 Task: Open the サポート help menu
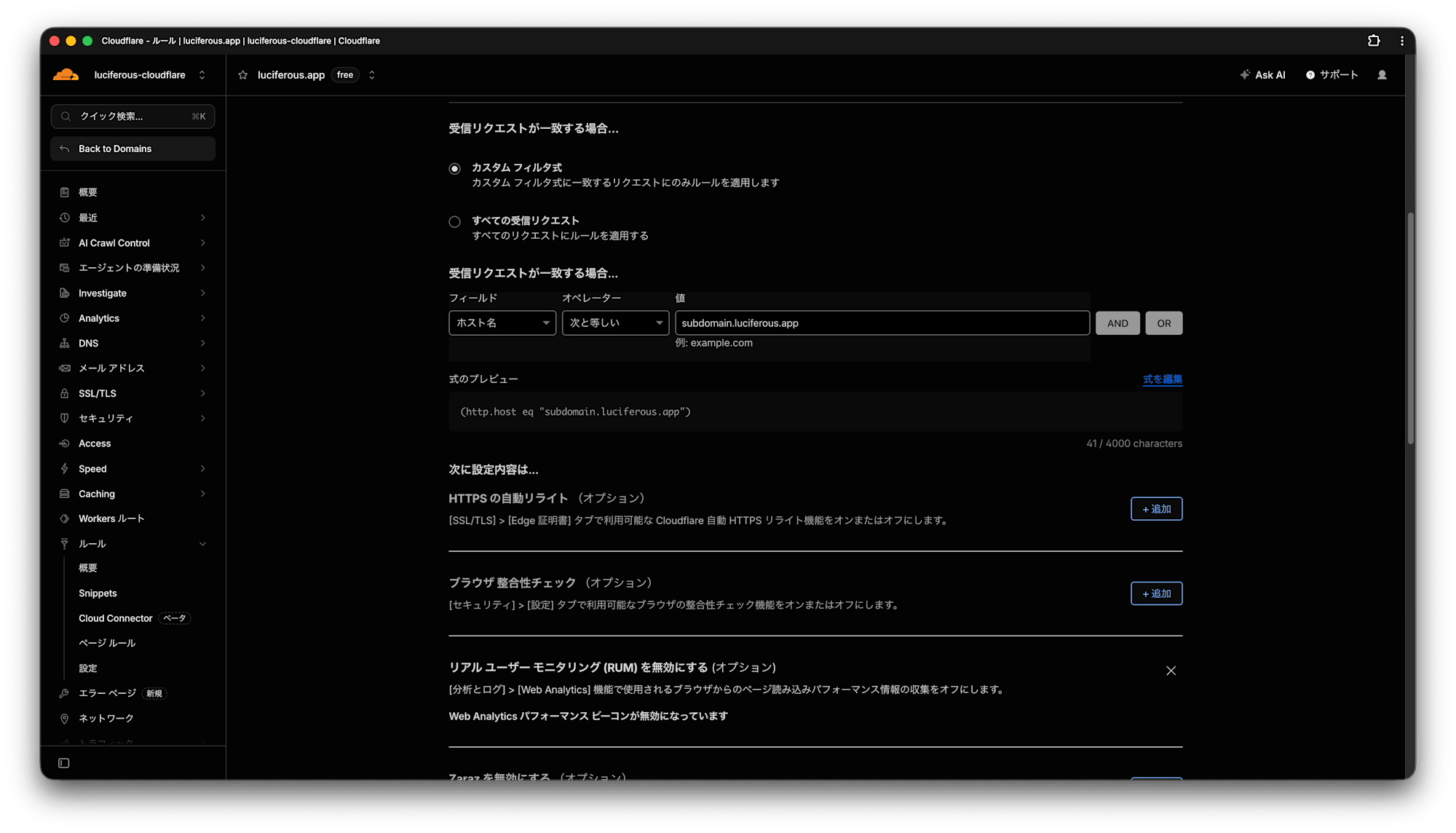tap(1332, 75)
